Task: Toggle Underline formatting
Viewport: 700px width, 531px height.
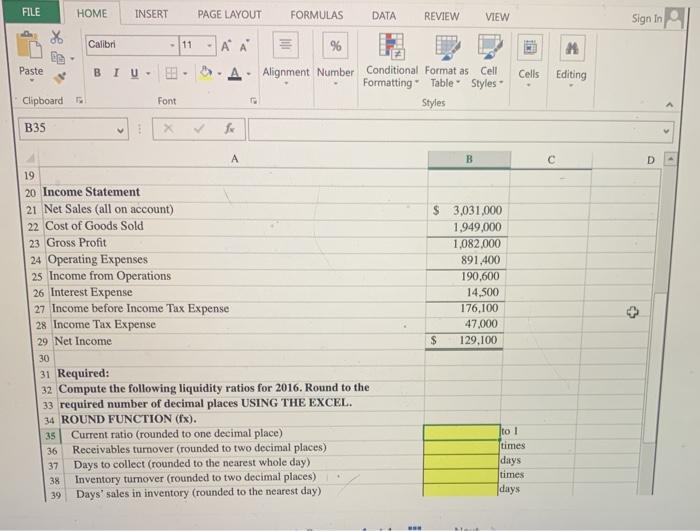Action: click(134, 73)
